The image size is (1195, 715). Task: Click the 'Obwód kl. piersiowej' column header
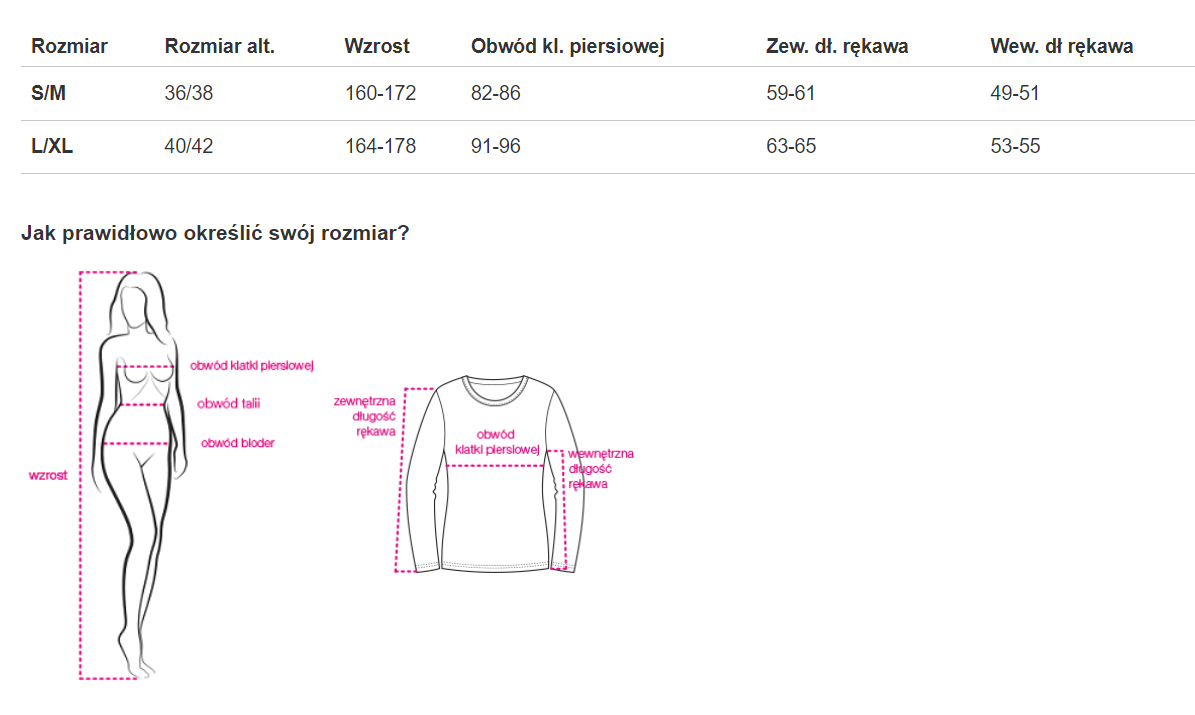coord(568,46)
